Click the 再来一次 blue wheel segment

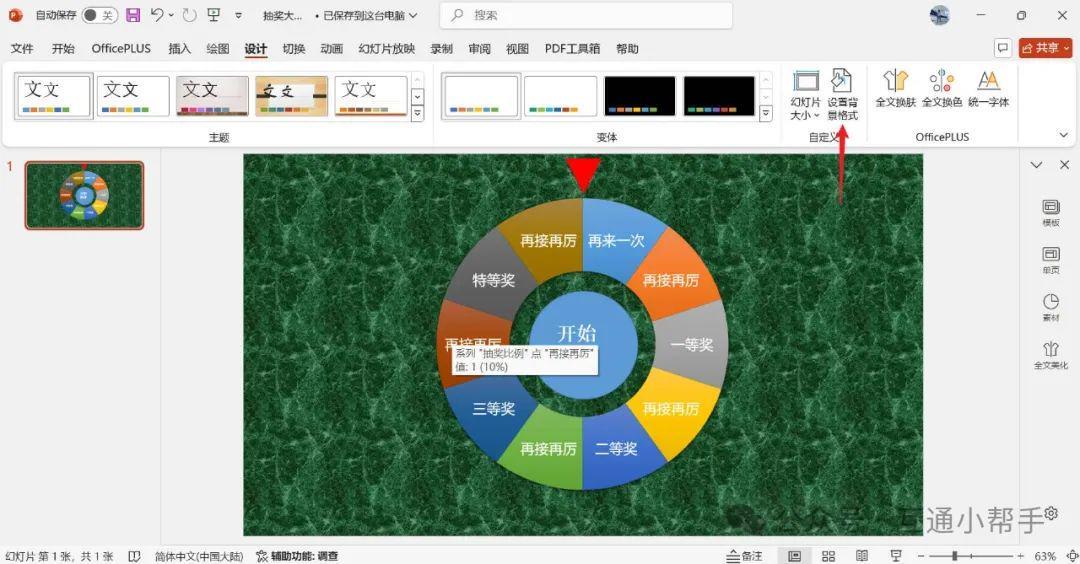pyautogui.click(x=616, y=240)
